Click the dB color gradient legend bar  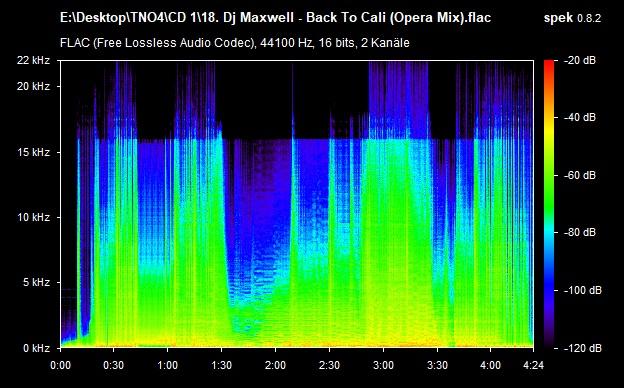click(549, 204)
